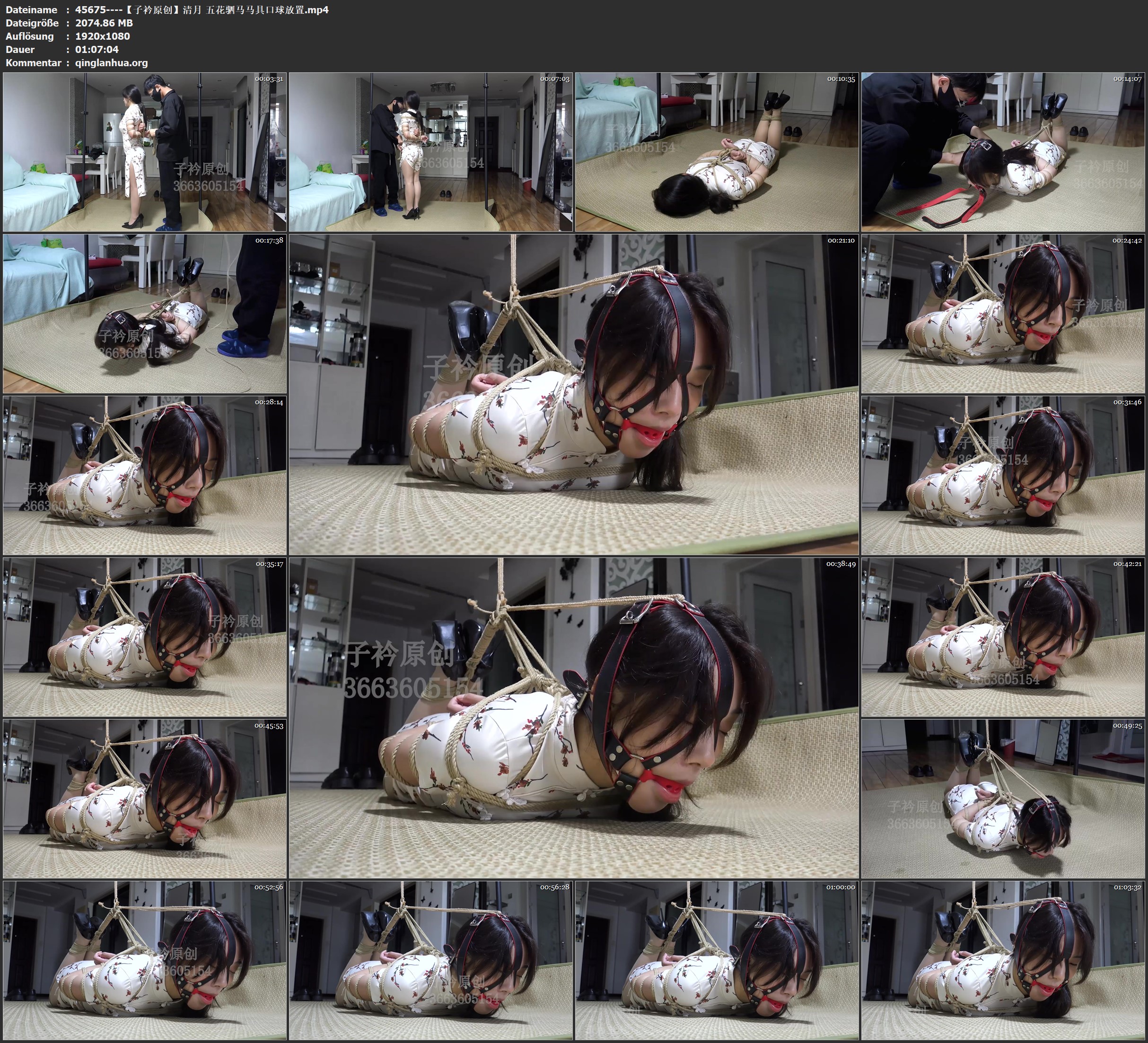Open the thumbnail timestamped 00:49:25

pyautogui.click(x=1003, y=799)
